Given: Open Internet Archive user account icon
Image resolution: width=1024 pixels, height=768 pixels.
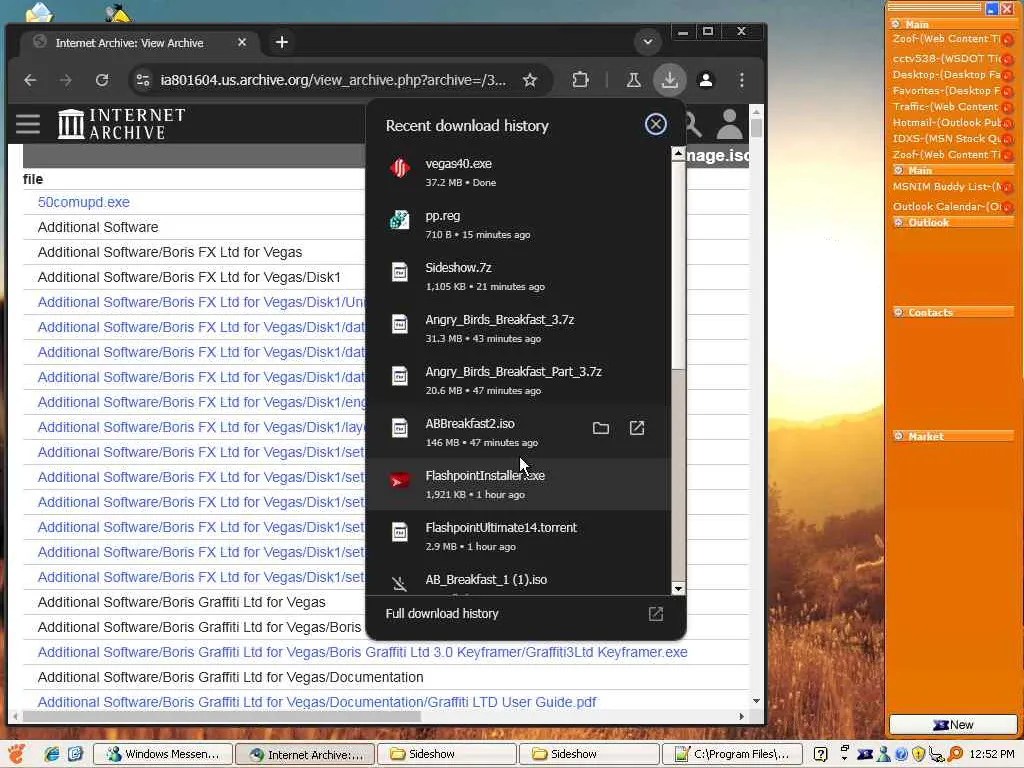Looking at the screenshot, I should click(x=729, y=123).
